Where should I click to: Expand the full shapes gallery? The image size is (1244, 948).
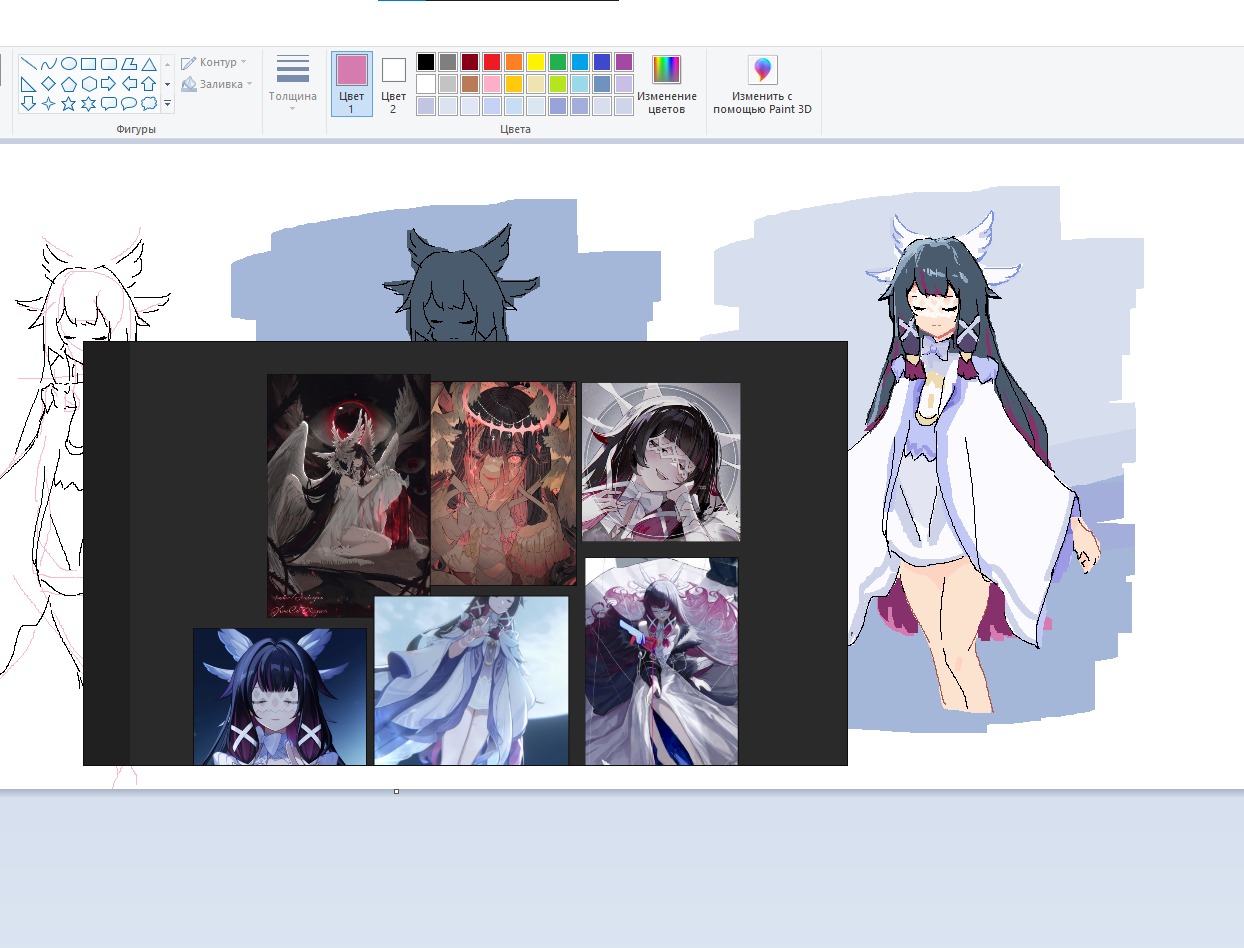tap(167, 103)
